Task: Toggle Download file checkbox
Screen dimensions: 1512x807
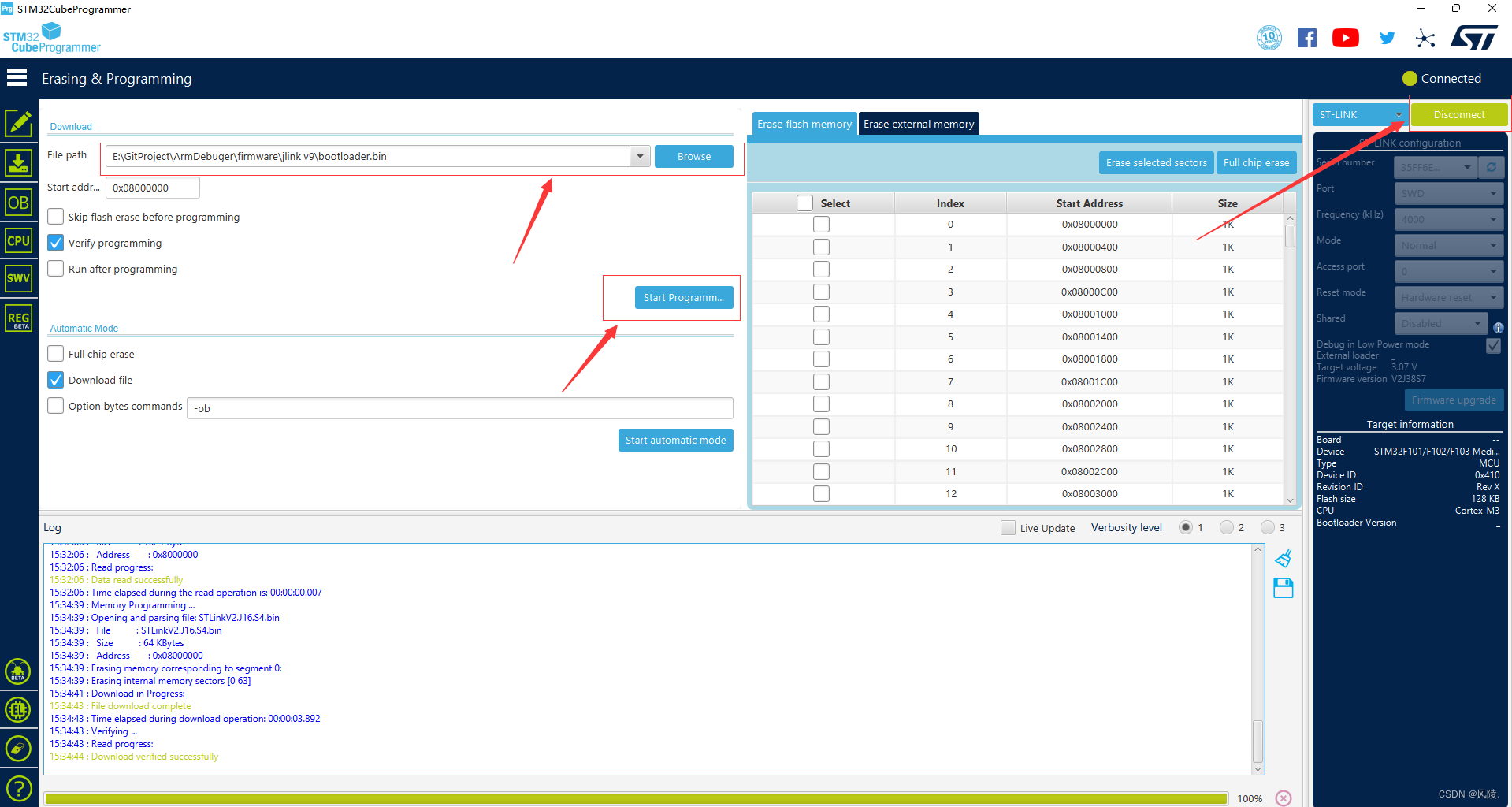Action: (56, 380)
